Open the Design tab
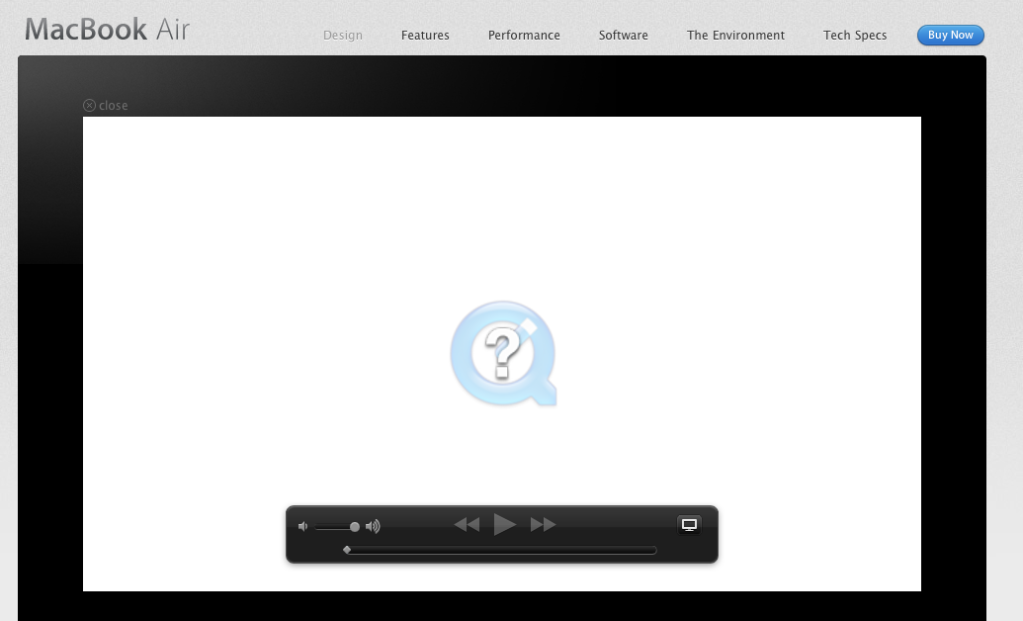 point(343,35)
